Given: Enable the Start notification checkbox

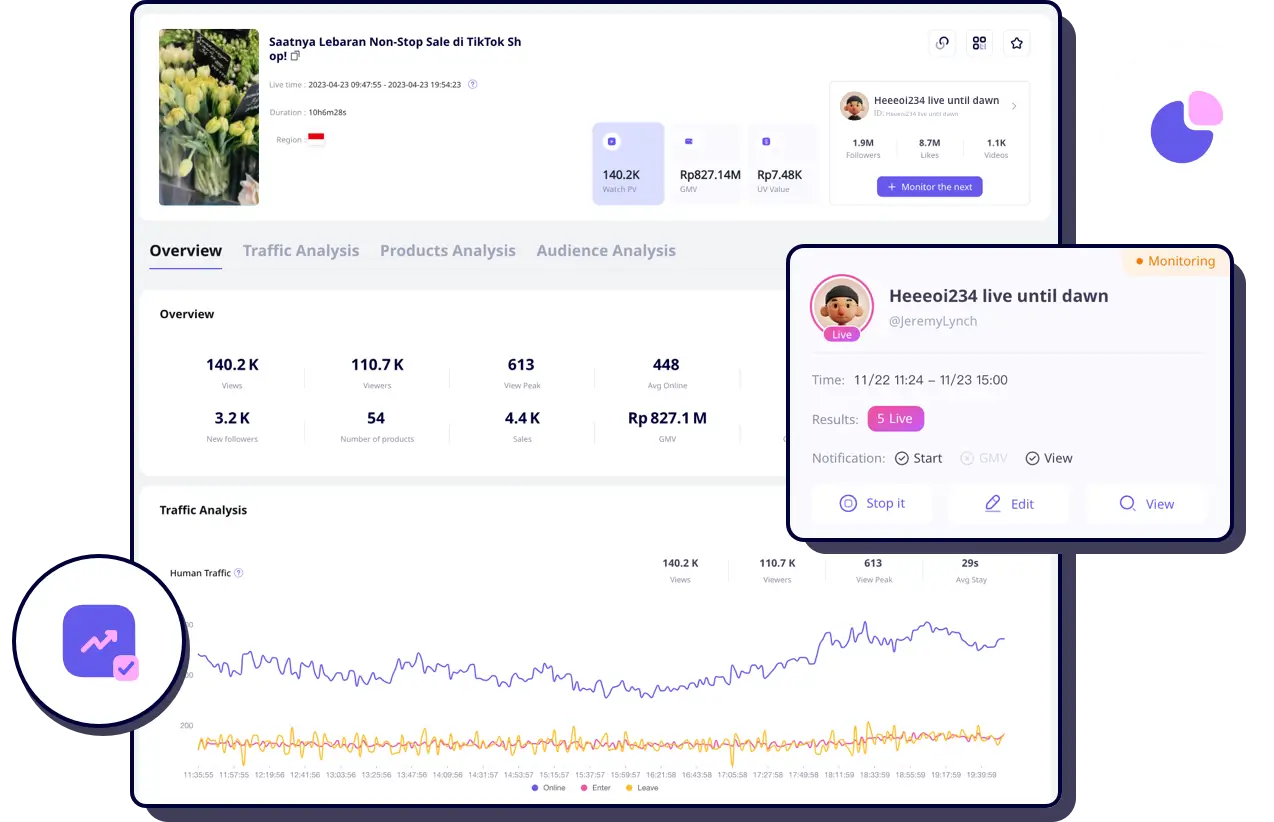Looking at the screenshot, I should (903, 458).
